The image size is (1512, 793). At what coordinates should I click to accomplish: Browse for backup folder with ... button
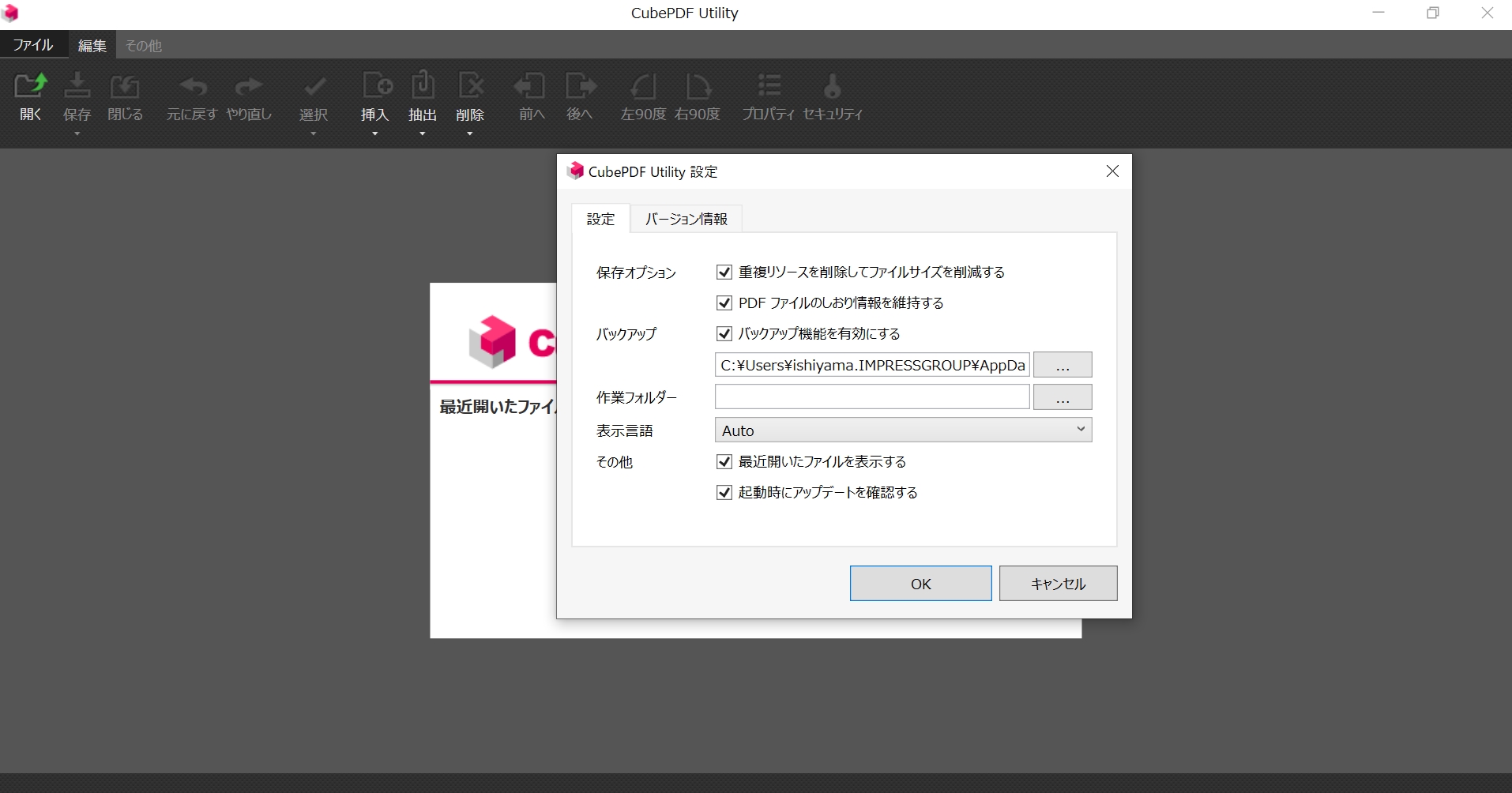[1063, 365]
